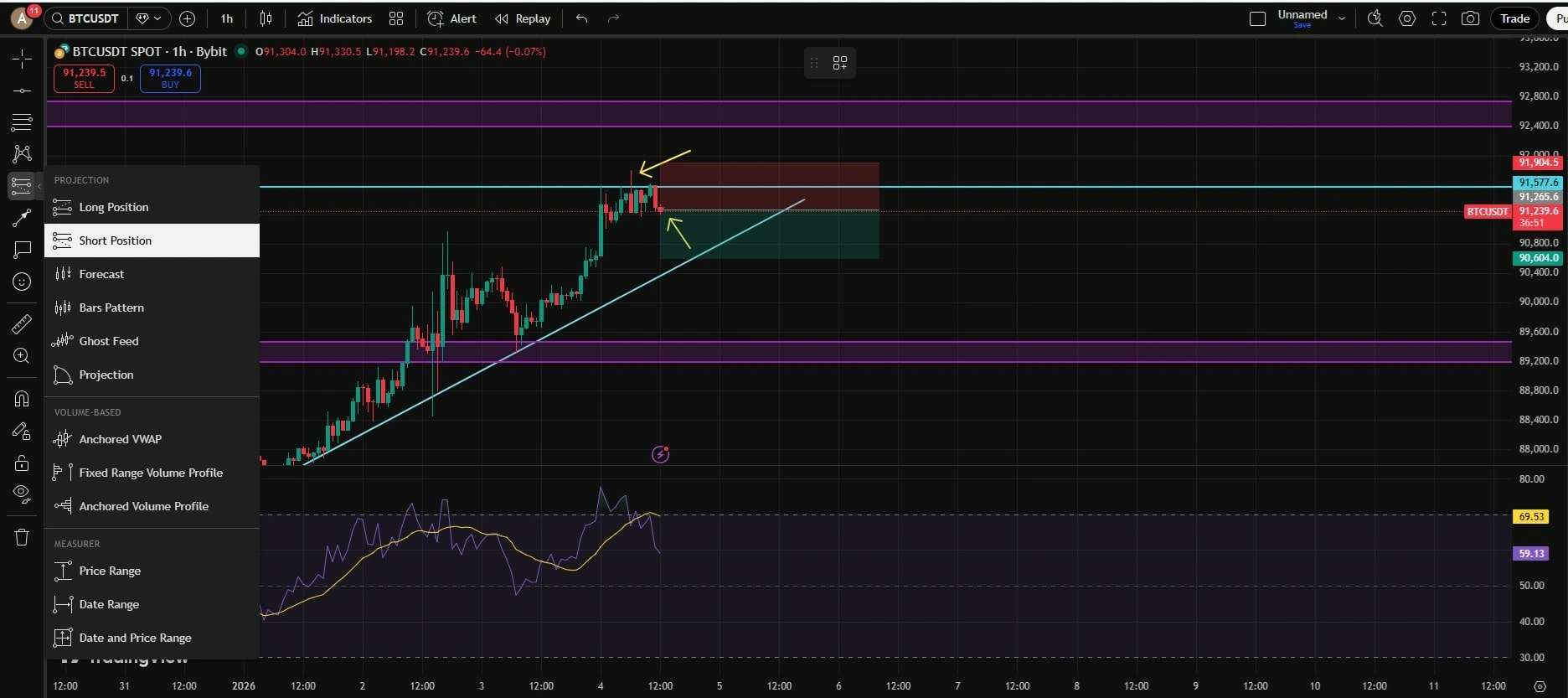Screen dimensions: 1568x698
Task: Select Anchored VWAP
Action: pyautogui.click(x=152, y=439)
